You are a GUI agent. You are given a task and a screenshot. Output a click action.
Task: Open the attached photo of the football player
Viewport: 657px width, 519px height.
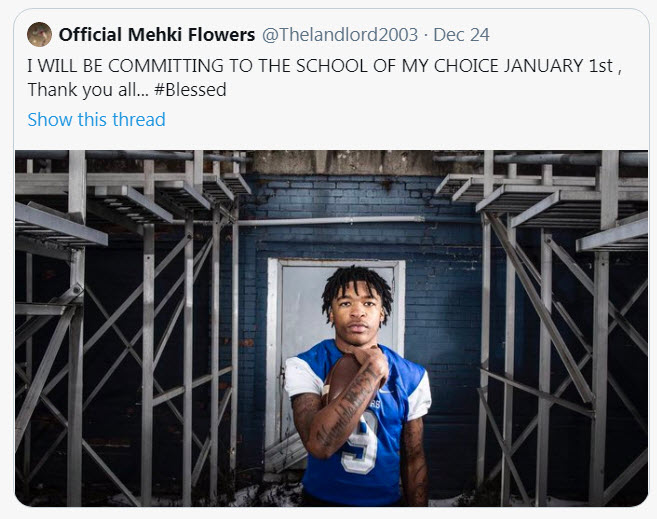pos(330,328)
